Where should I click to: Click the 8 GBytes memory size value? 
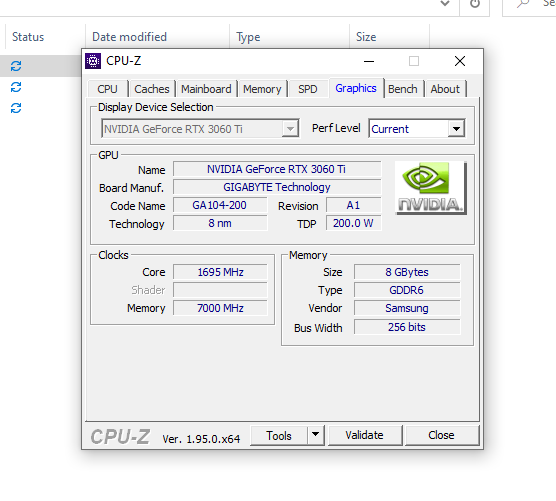point(407,272)
